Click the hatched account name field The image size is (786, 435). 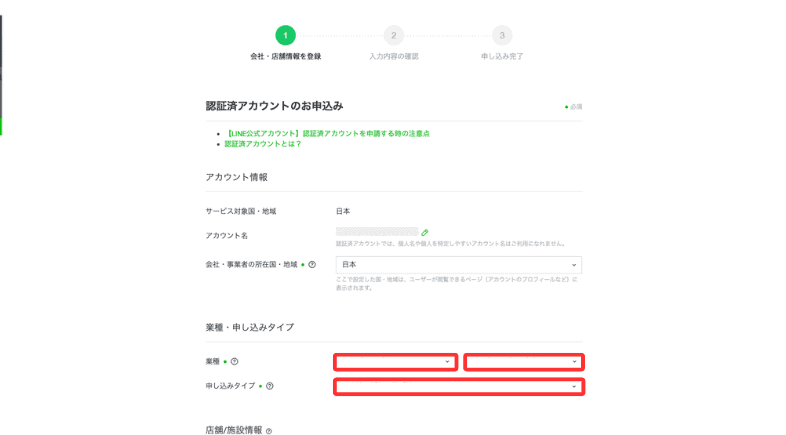tap(377, 232)
